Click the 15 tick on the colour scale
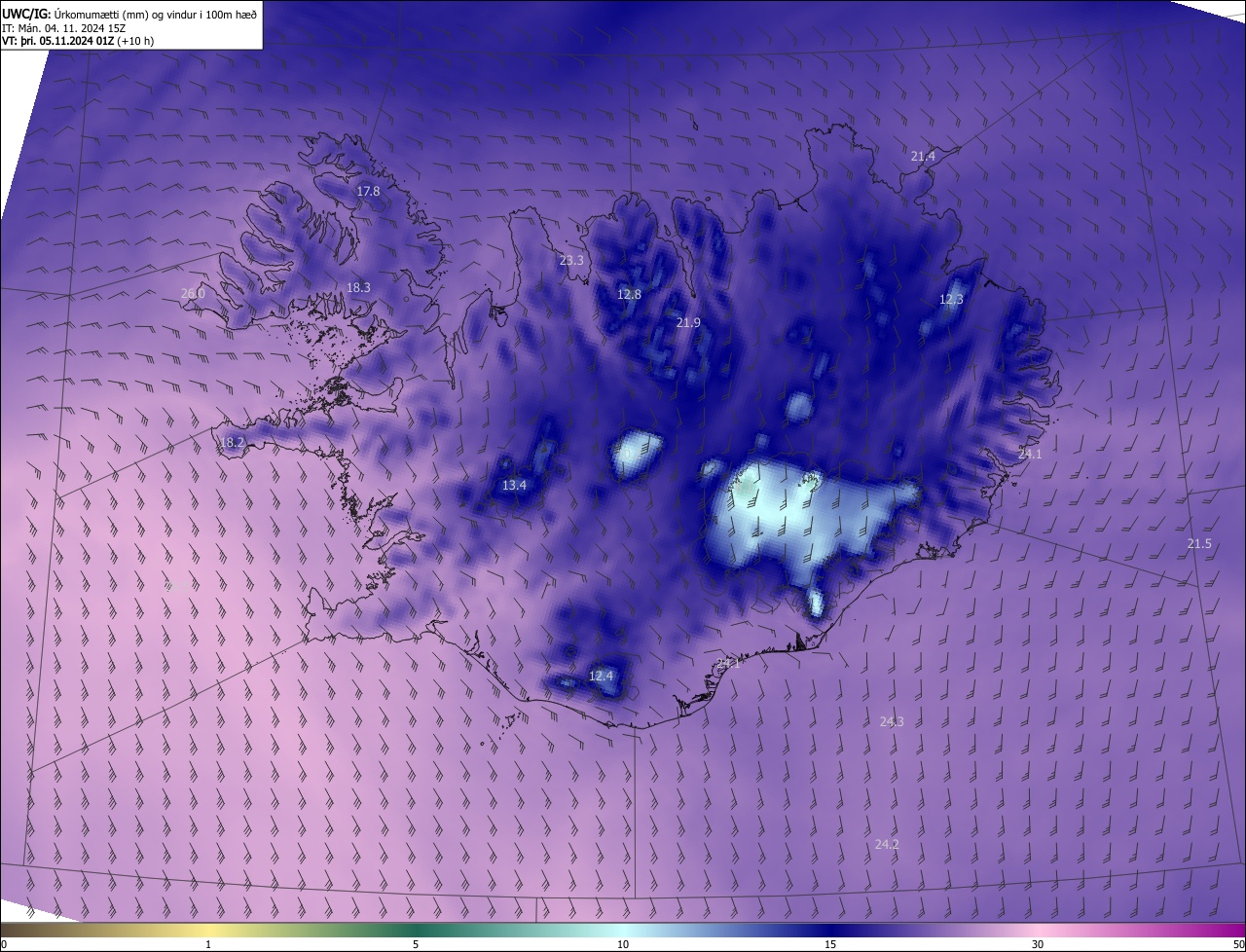1246x952 pixels. [x=830, y=944]
